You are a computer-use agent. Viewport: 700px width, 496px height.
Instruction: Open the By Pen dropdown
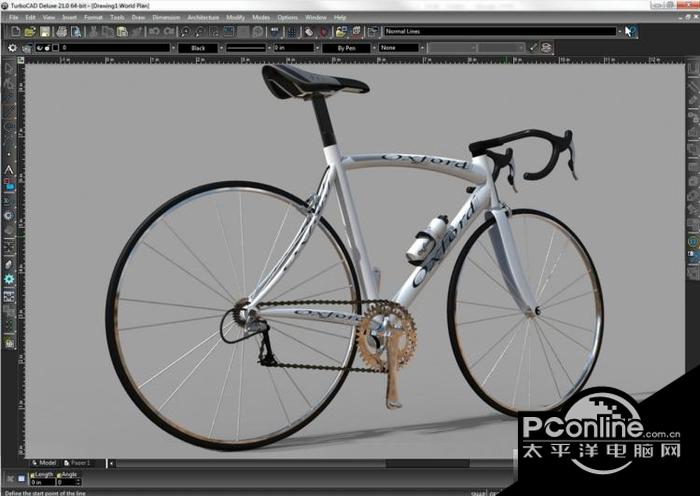(374, 48)
